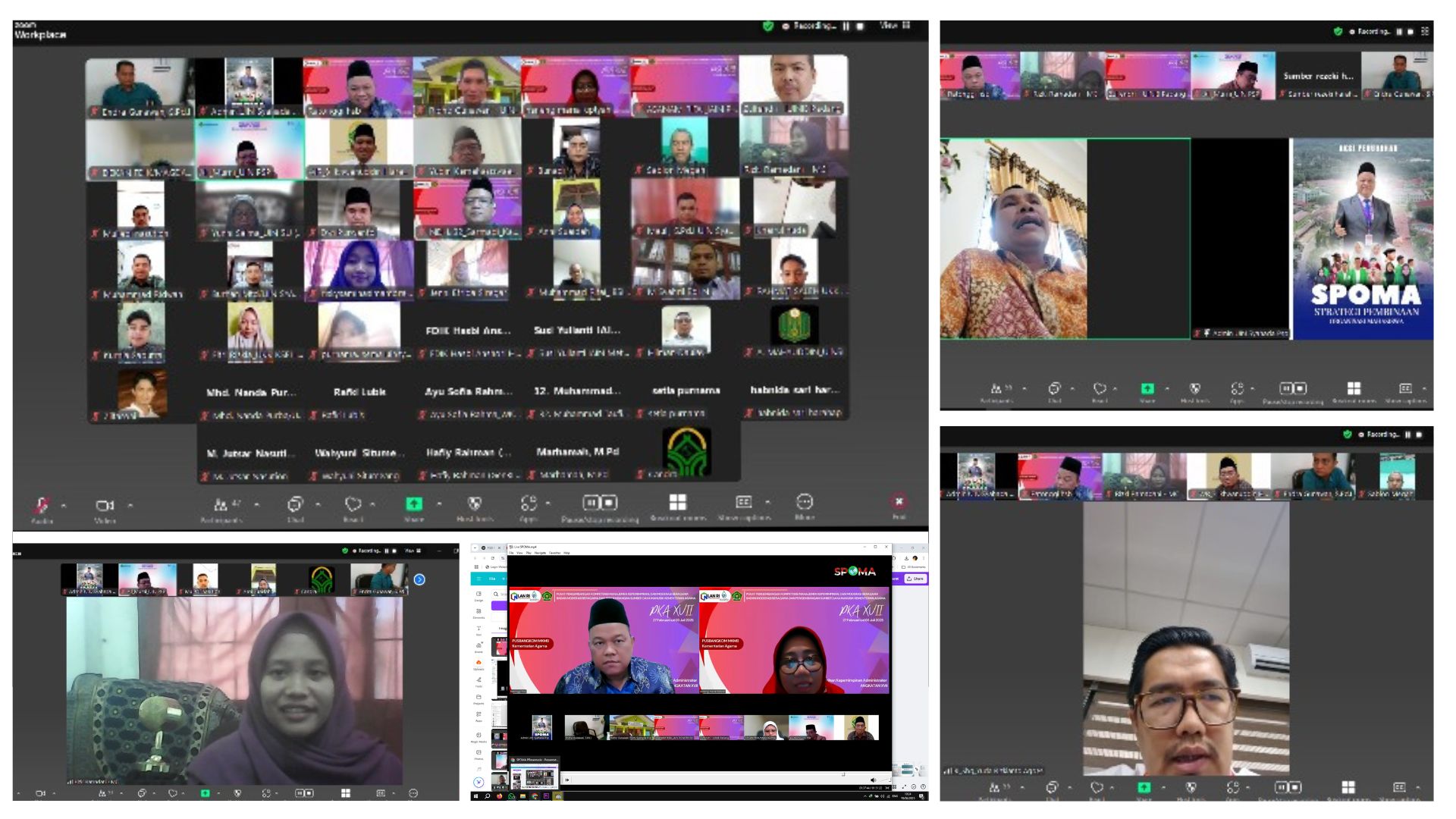Expand Chat options caret in large Zoom window
Image resolution: width=1456 pixels, height=819 pixels.
coord(318,504)
